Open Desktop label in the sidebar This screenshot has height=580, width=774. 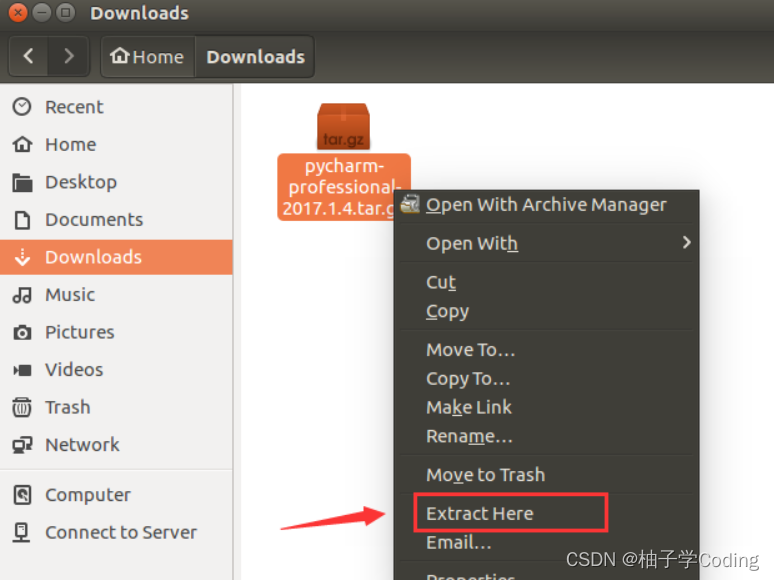point(81,182)
